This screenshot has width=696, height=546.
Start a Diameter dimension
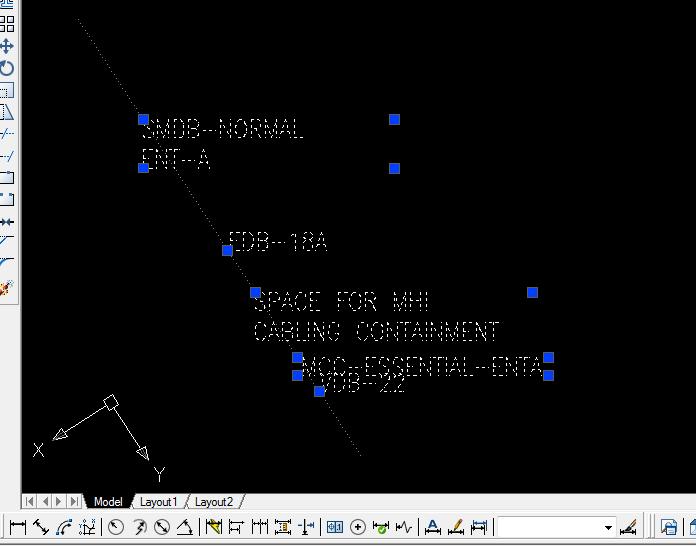click(162, 527)
